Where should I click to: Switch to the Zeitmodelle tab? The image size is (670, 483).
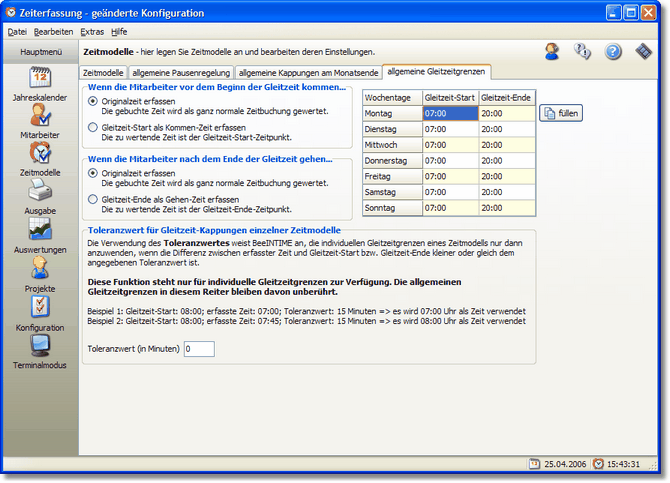tap(104, 73)
